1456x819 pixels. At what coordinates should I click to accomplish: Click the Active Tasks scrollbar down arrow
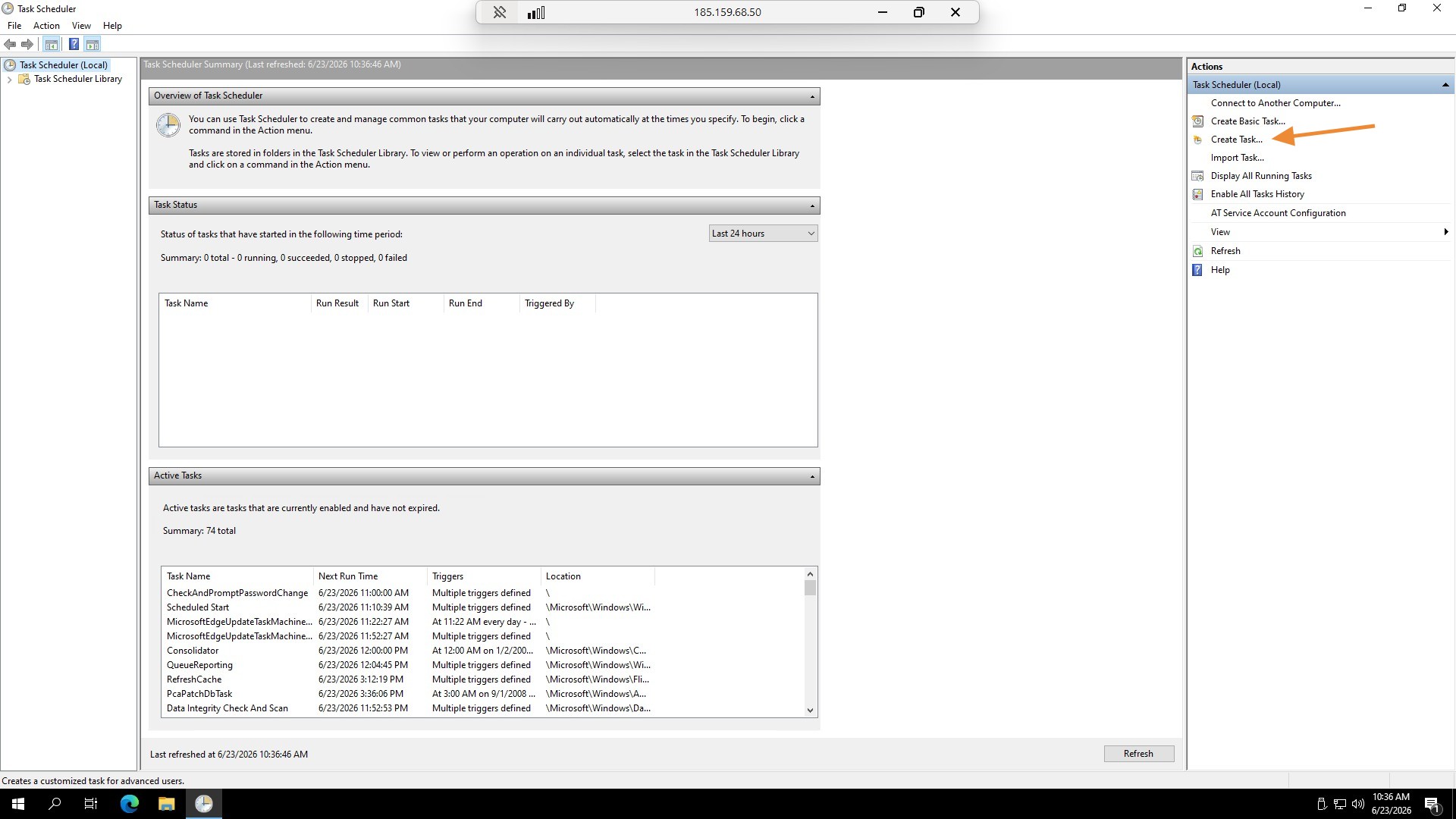[x=810, y=711]
